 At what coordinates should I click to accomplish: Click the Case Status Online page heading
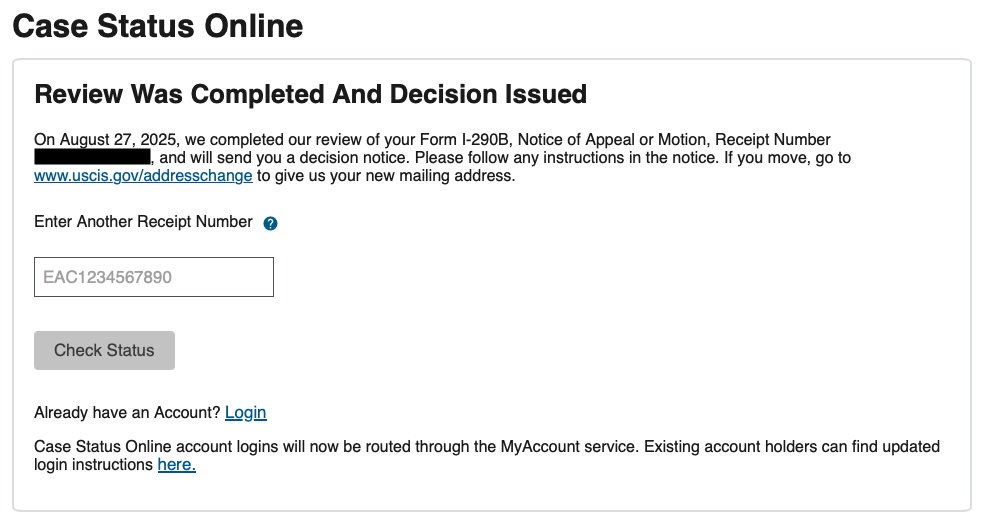tap(157, 26)
